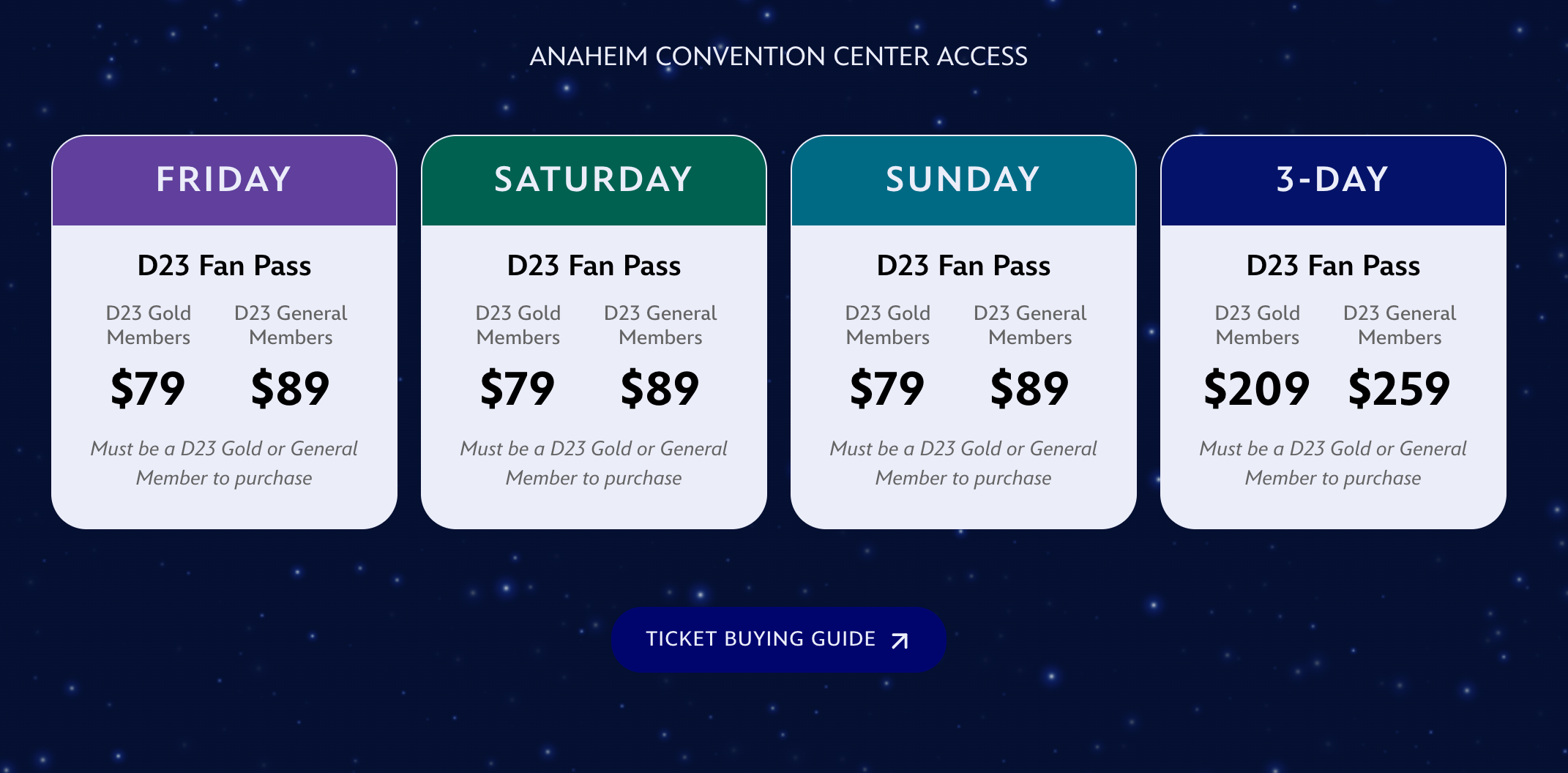
Task: Click D23 Gold Members label in Sunday card
Action: pyautogui.click(x=887, y=325)
